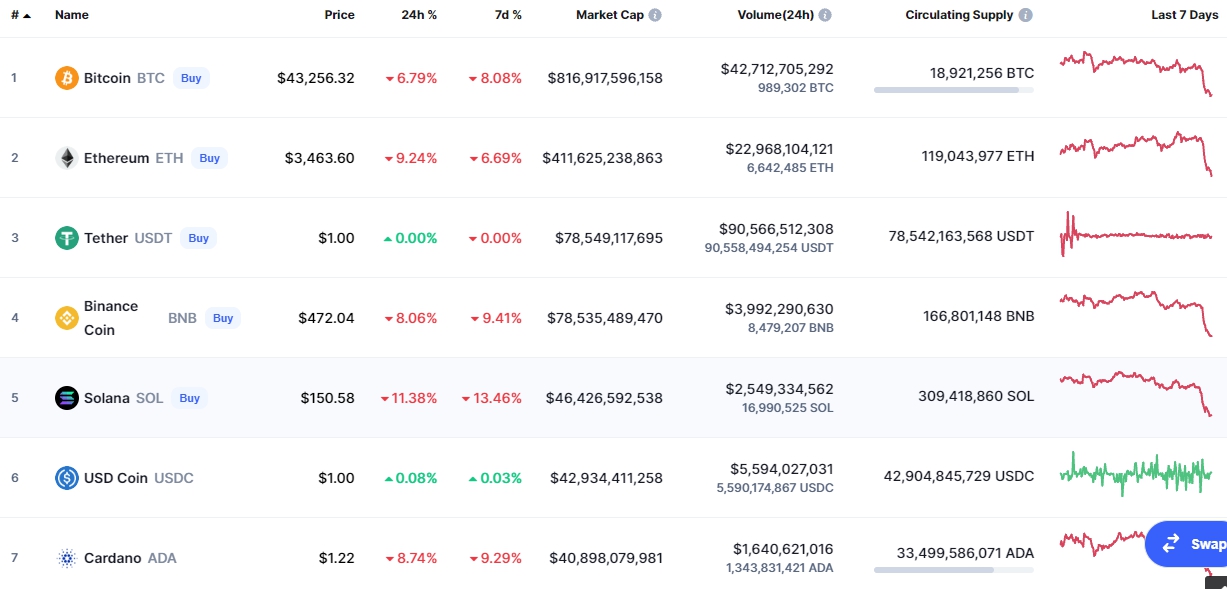Open the Volume(24h) info icon
This screenshot has width=1227, height=589.
[x=825, y=16]
